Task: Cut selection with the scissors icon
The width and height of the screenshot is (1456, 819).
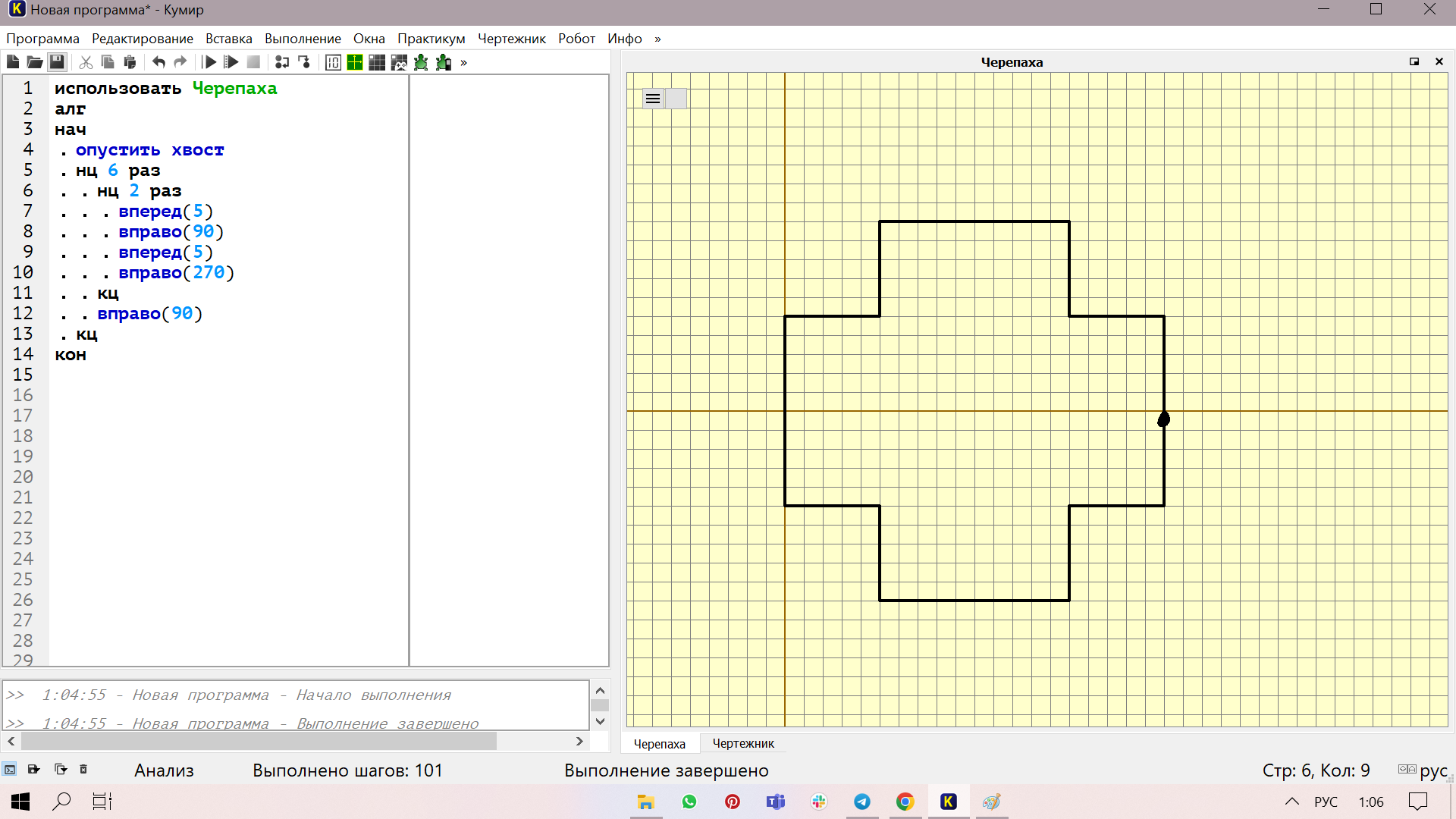Action: [x=86, y=62]
